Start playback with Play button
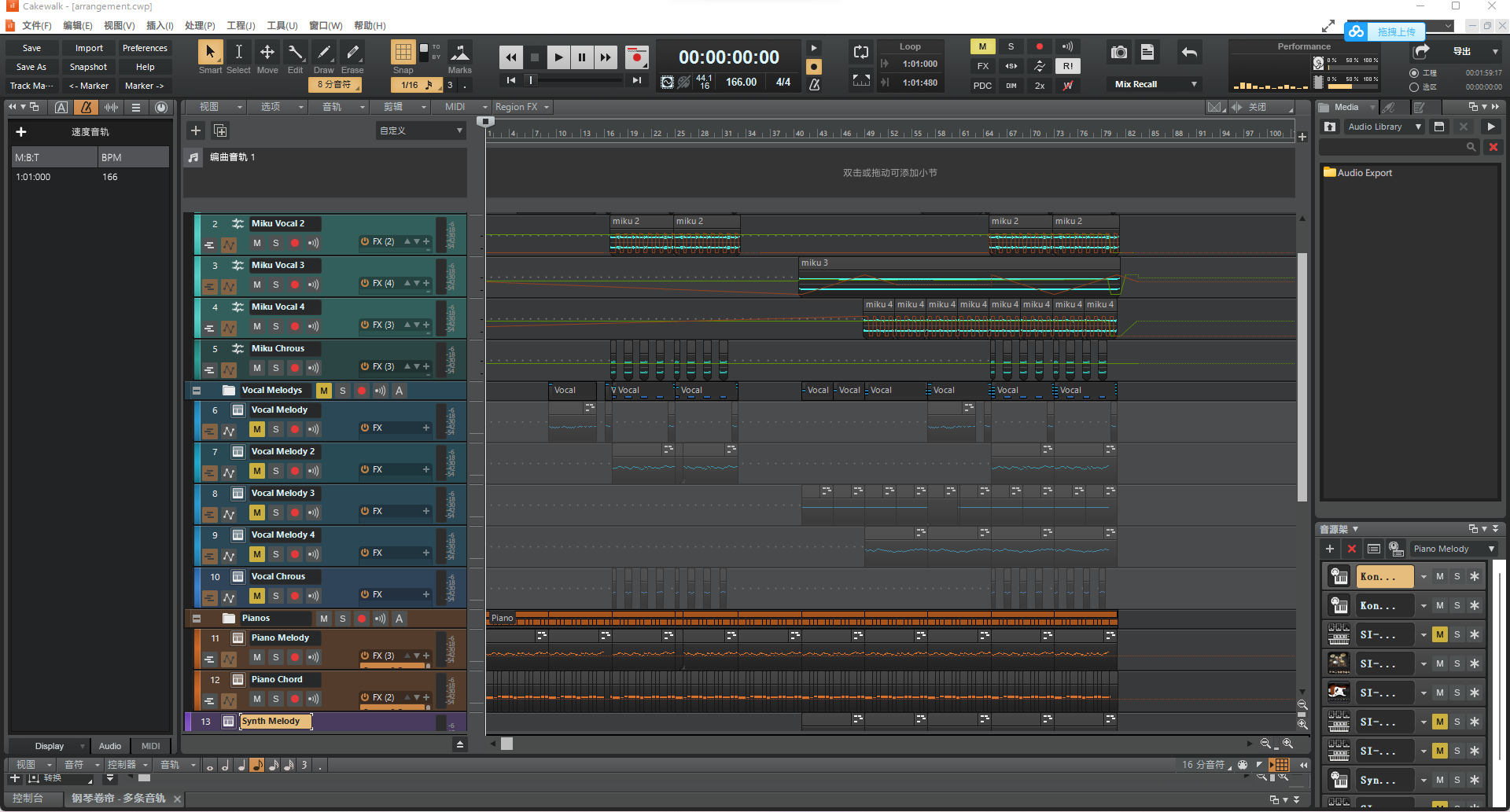 [x=558, y=57]
